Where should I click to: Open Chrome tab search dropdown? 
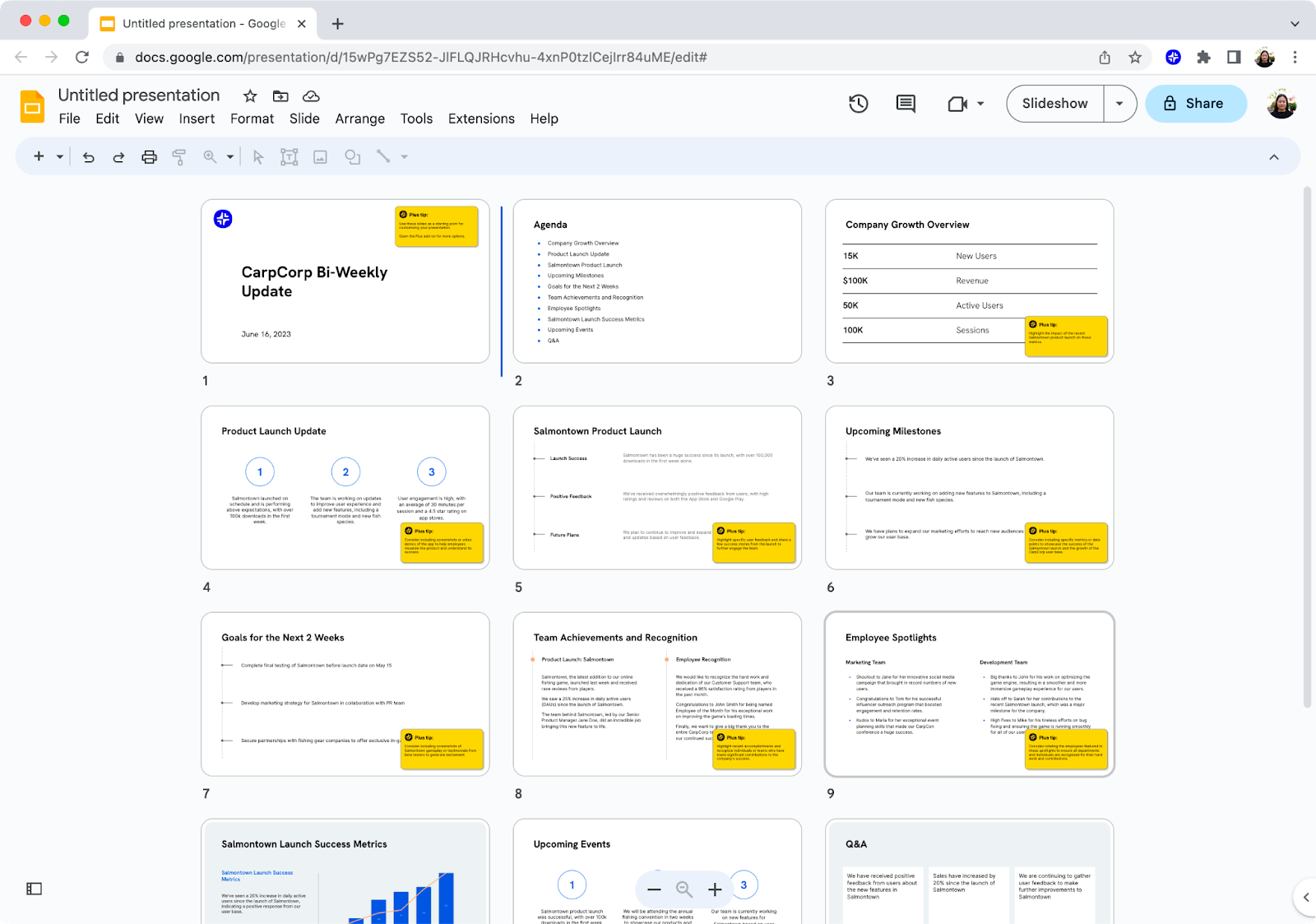coord(1295,23)
